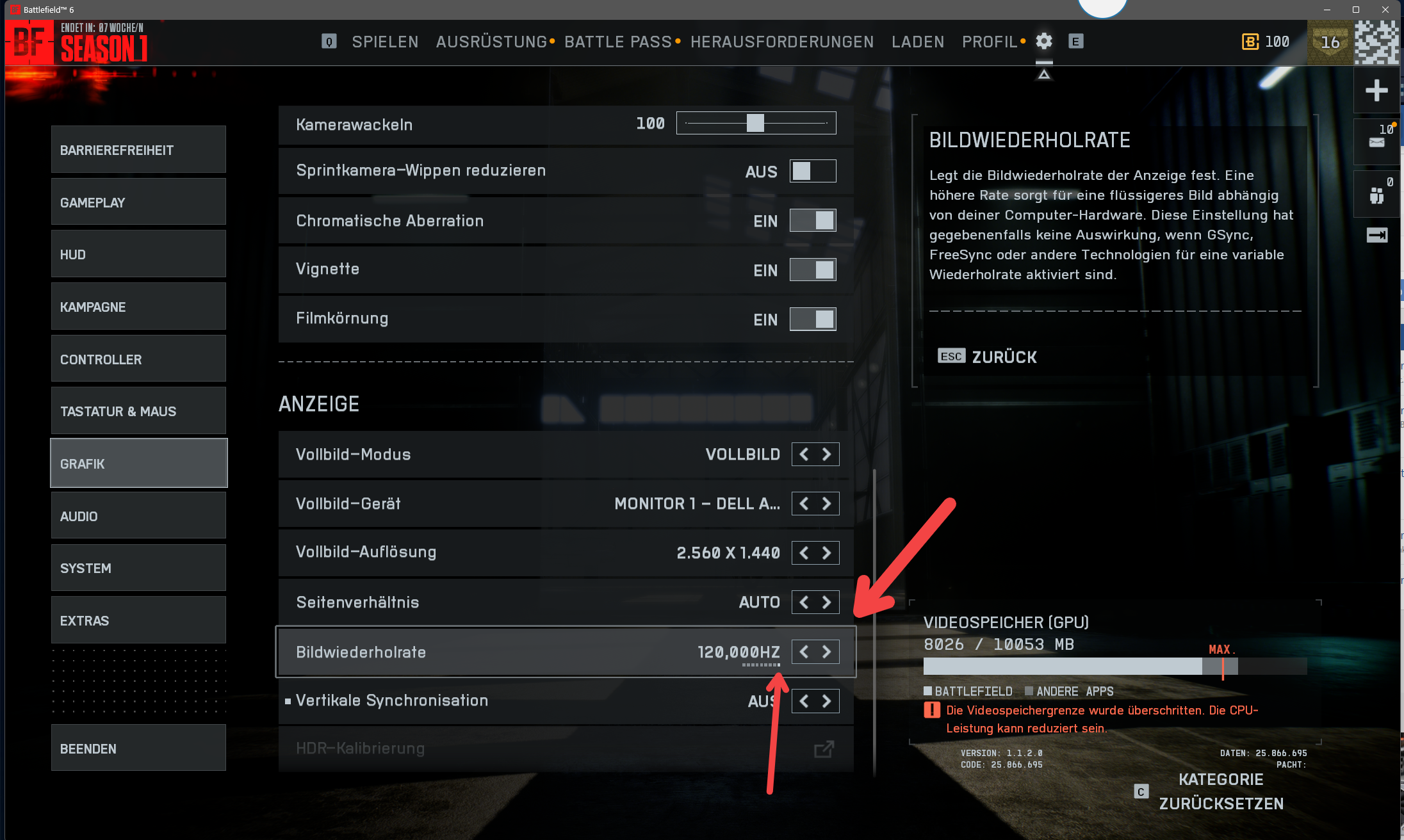This screenshot has height=840, width=1404.
Task: Switch to the AUDIO settings category
Action: [x=138, y=516]
